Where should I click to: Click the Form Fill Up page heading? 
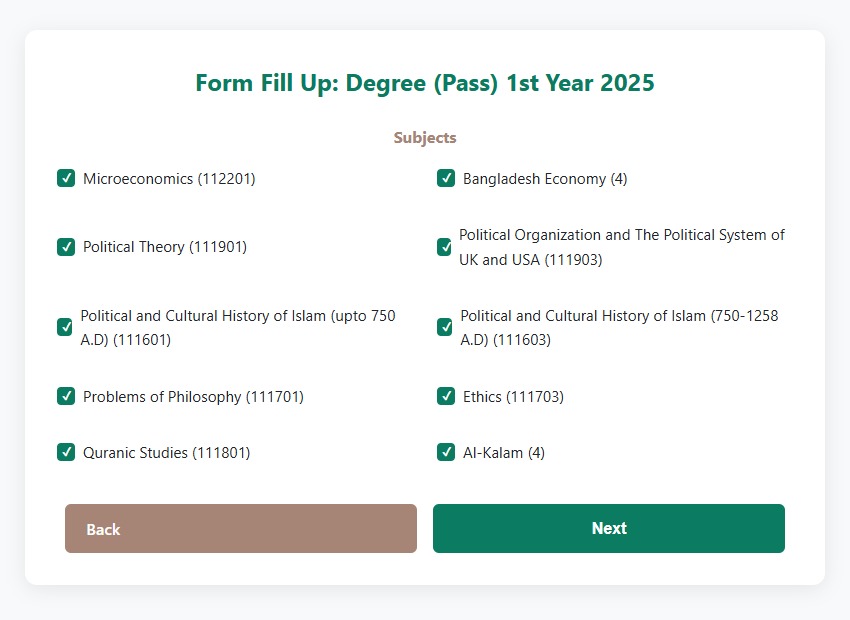tap(425, 83)
